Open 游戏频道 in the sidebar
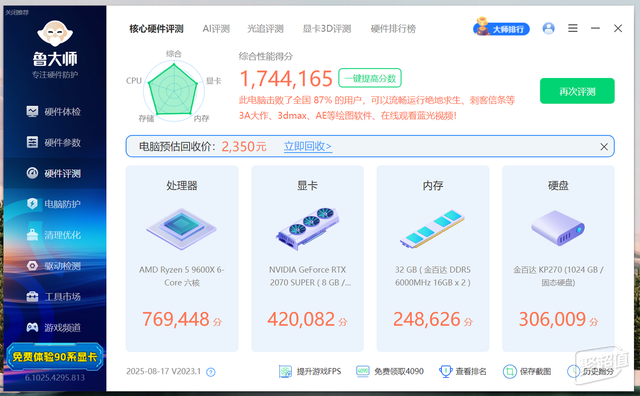The height and width of the screenshot is (396, 640). coord(54,327)
